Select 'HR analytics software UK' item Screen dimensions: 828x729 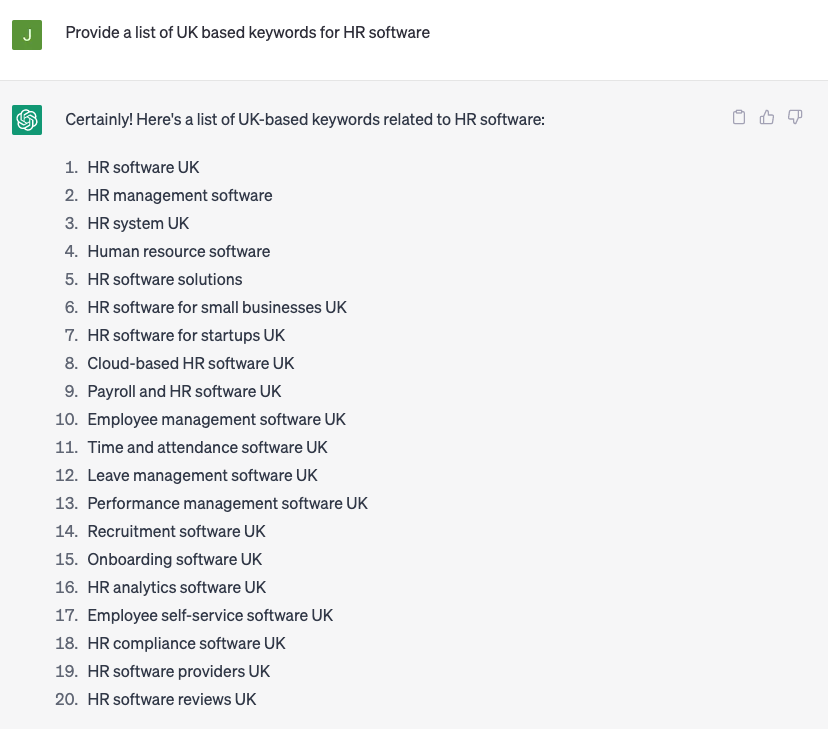[x=176, y=587]
